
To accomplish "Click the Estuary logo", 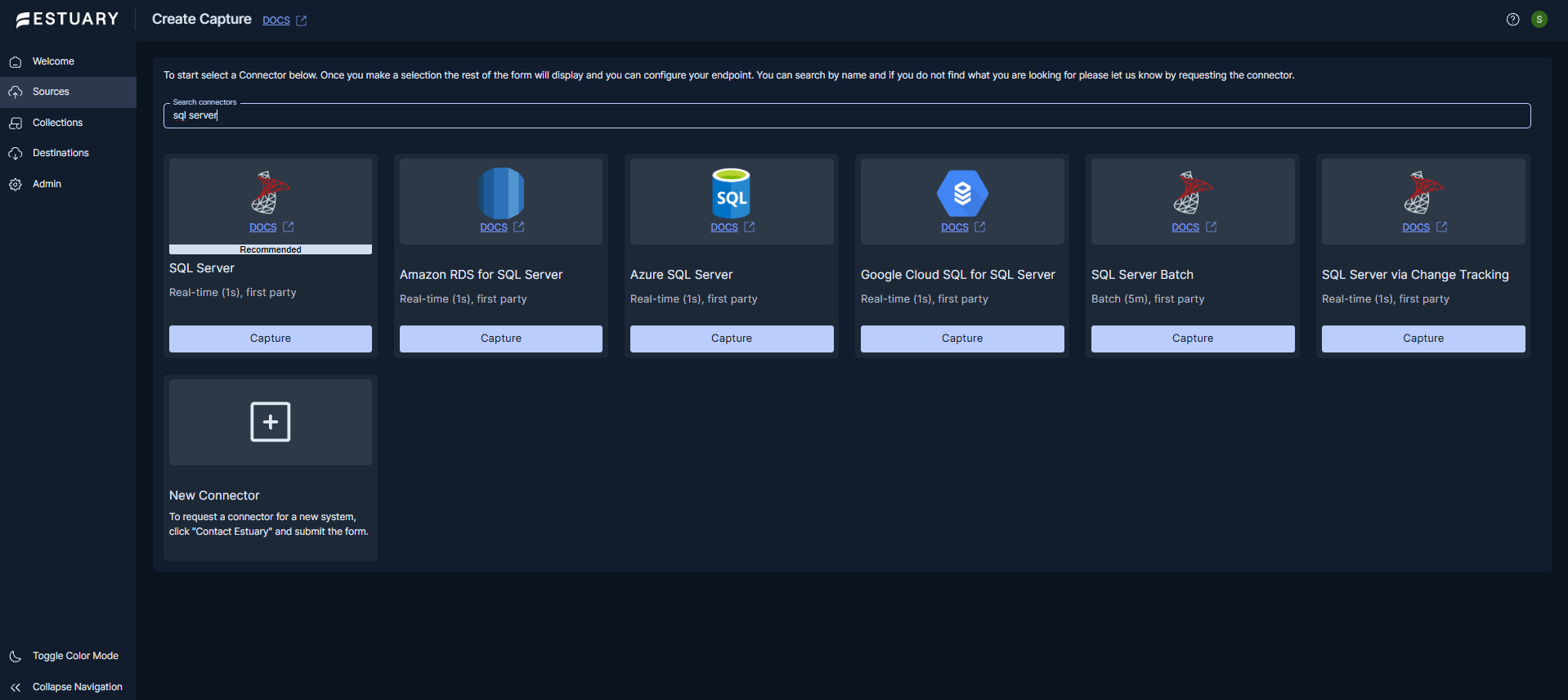I will [x=68, y=19].
